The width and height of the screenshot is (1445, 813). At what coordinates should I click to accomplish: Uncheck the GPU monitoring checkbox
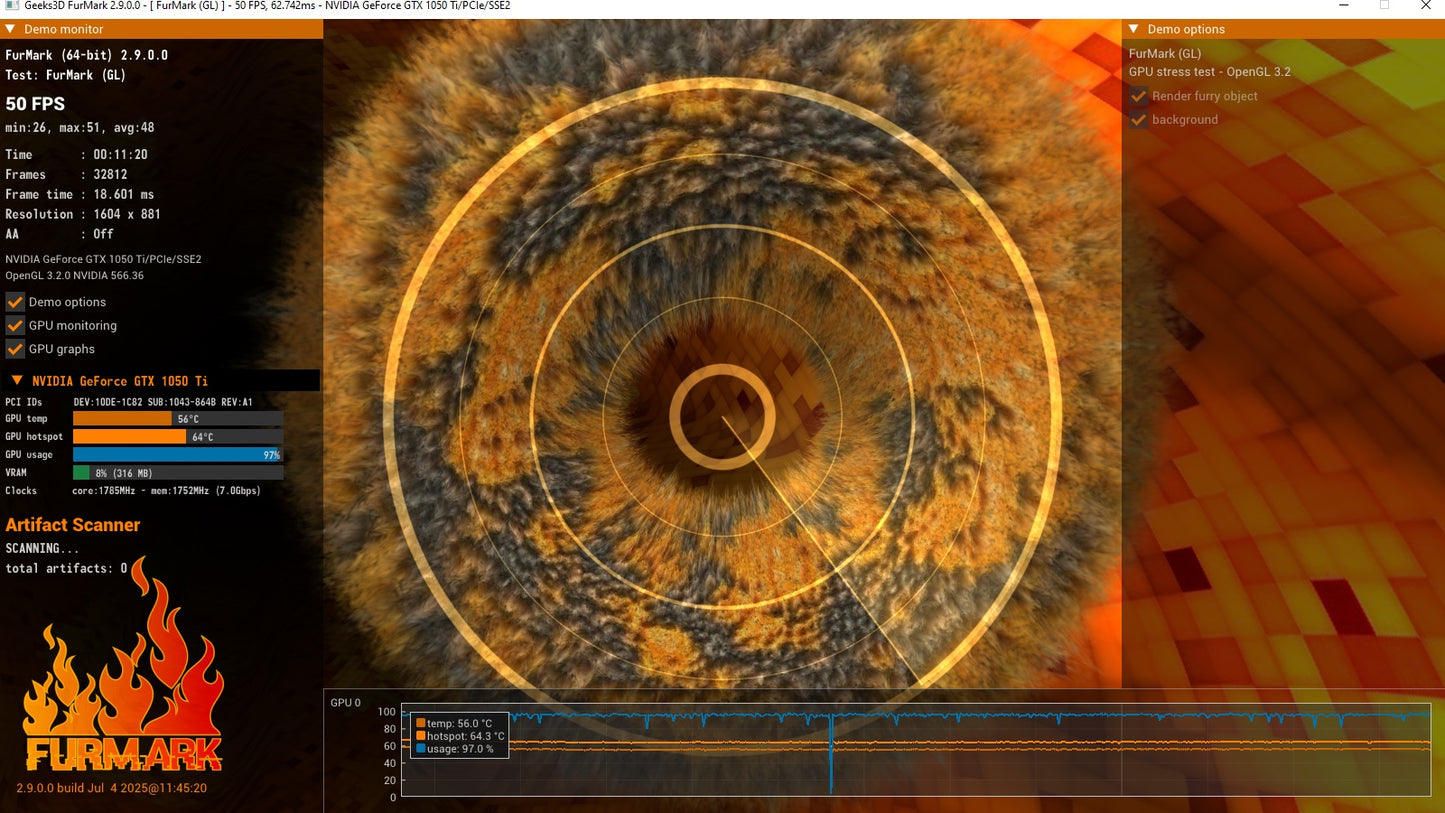click(15, 325)
